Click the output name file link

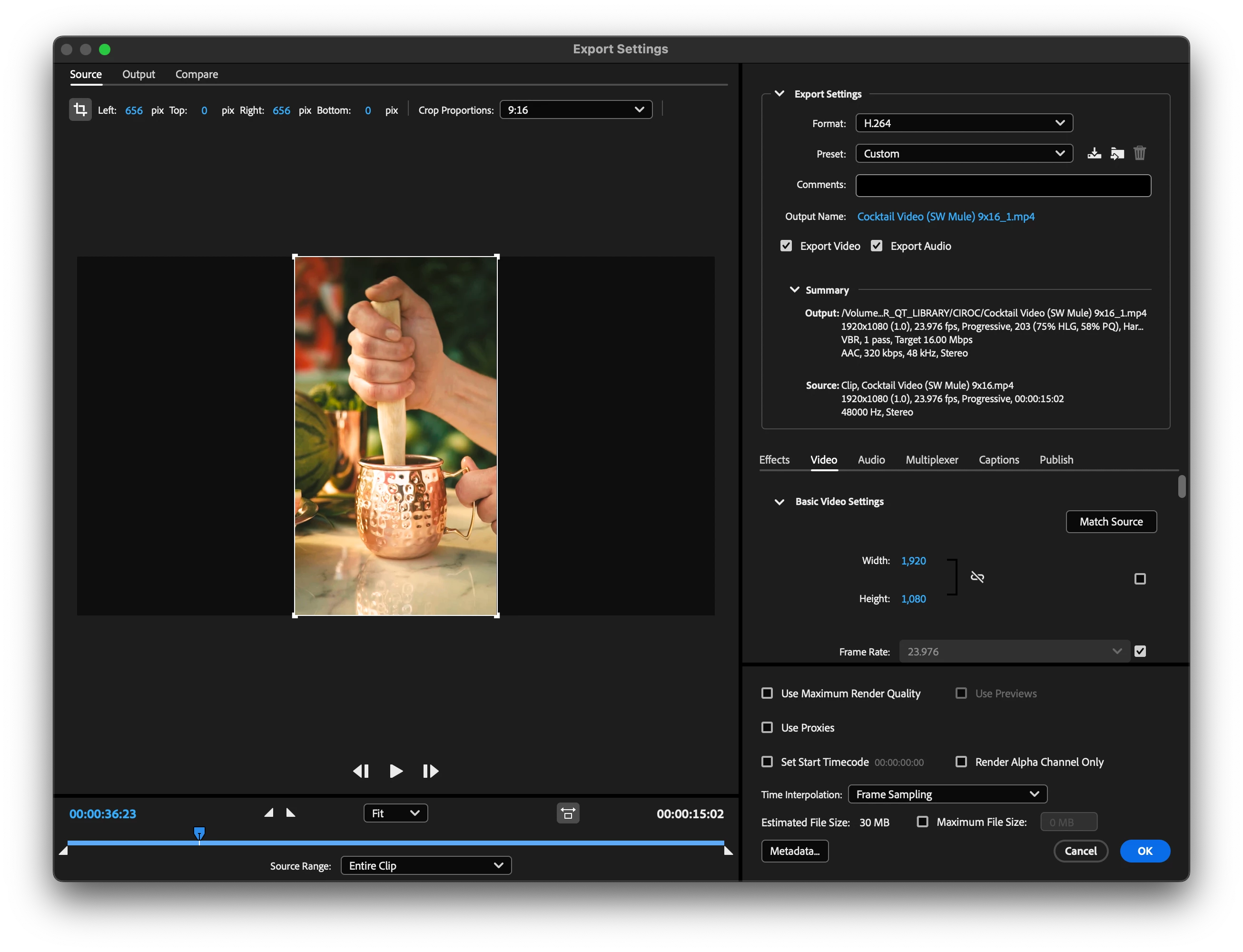click(x=946, y=217)
